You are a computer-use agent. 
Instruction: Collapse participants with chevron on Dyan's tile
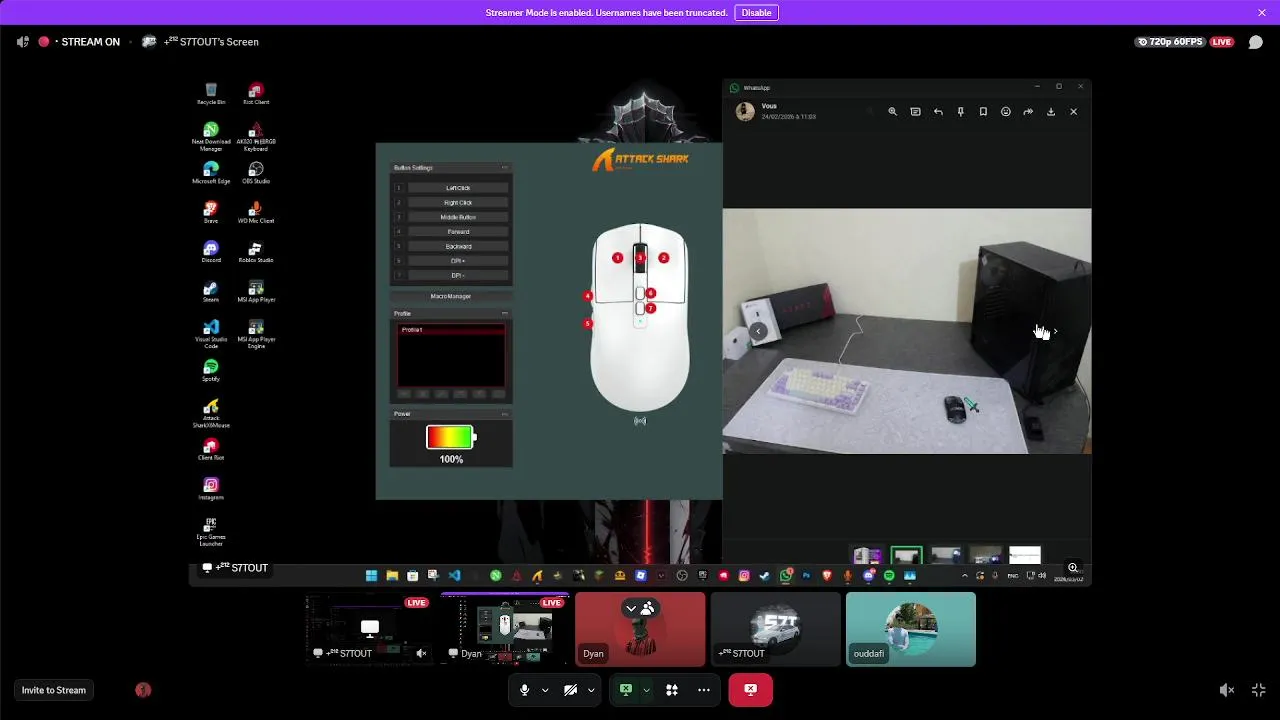tap(631, 608)
